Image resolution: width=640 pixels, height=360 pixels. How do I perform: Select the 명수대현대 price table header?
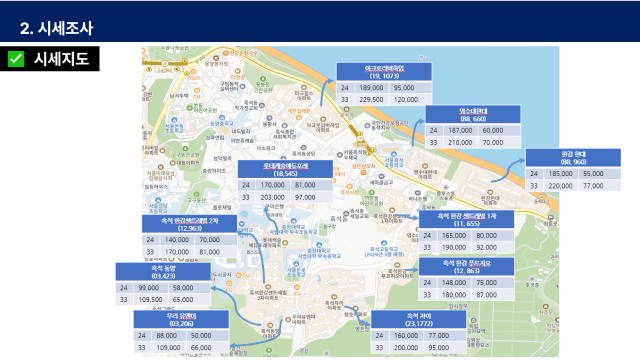473,115
